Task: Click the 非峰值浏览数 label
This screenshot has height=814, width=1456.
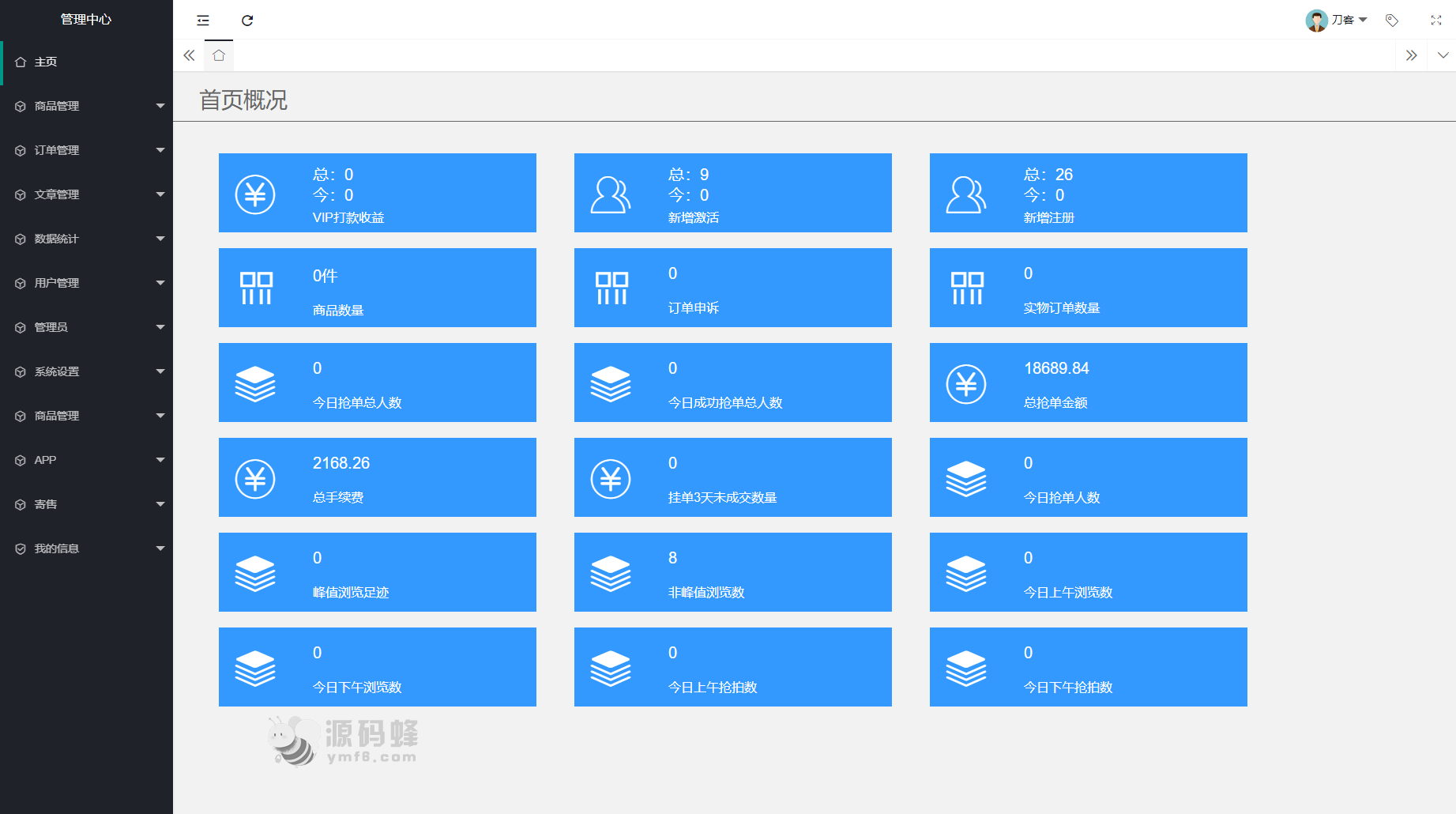Action: pos(706,593)
